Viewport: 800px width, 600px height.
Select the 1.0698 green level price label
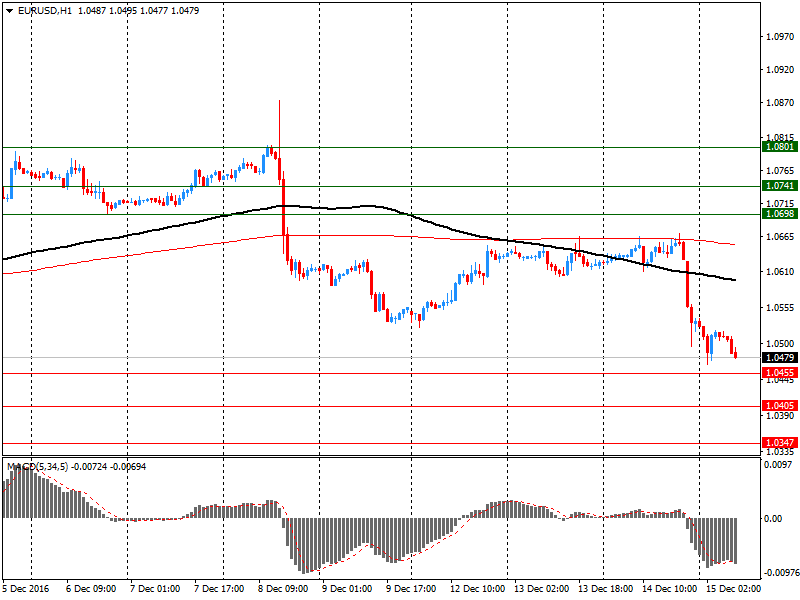[779, 214]
